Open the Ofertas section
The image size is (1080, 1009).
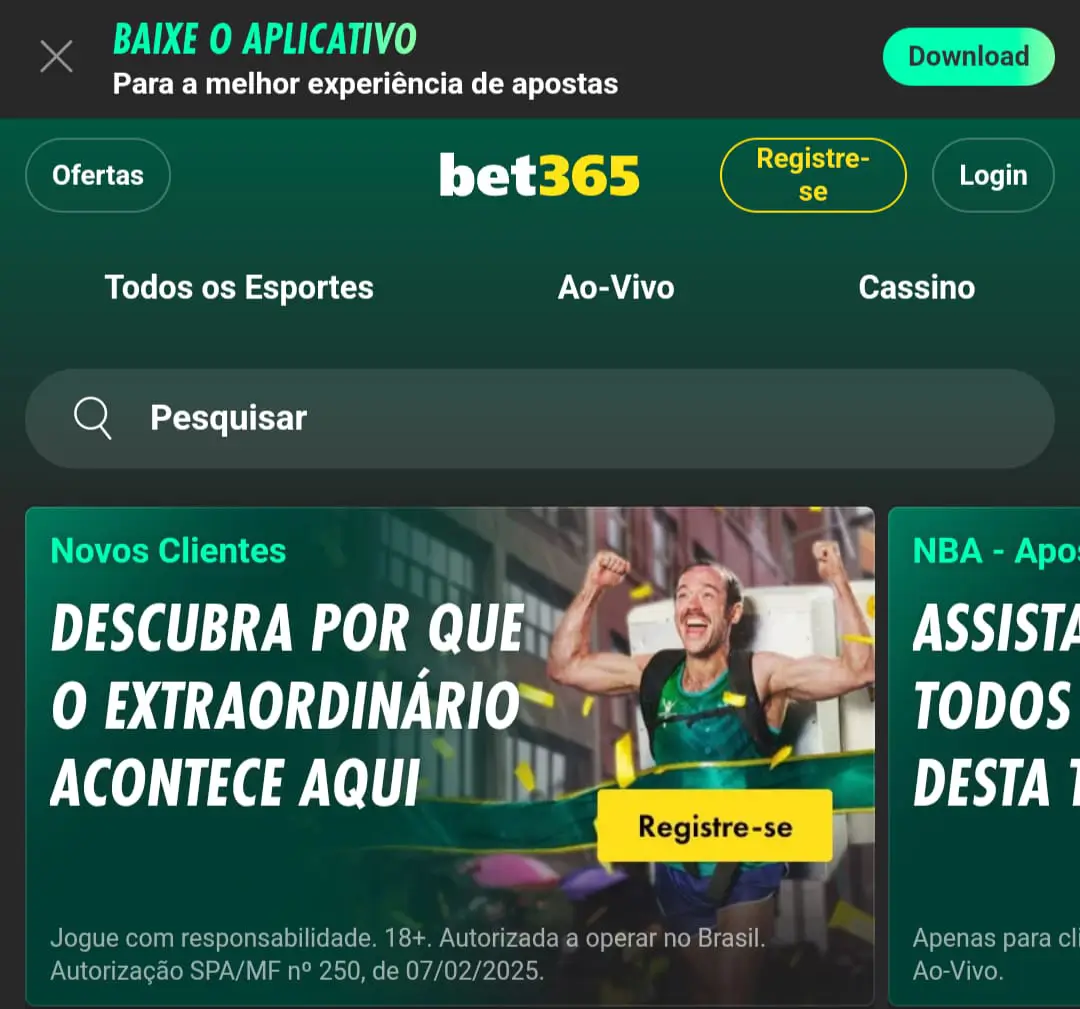(x=98, y=175)
